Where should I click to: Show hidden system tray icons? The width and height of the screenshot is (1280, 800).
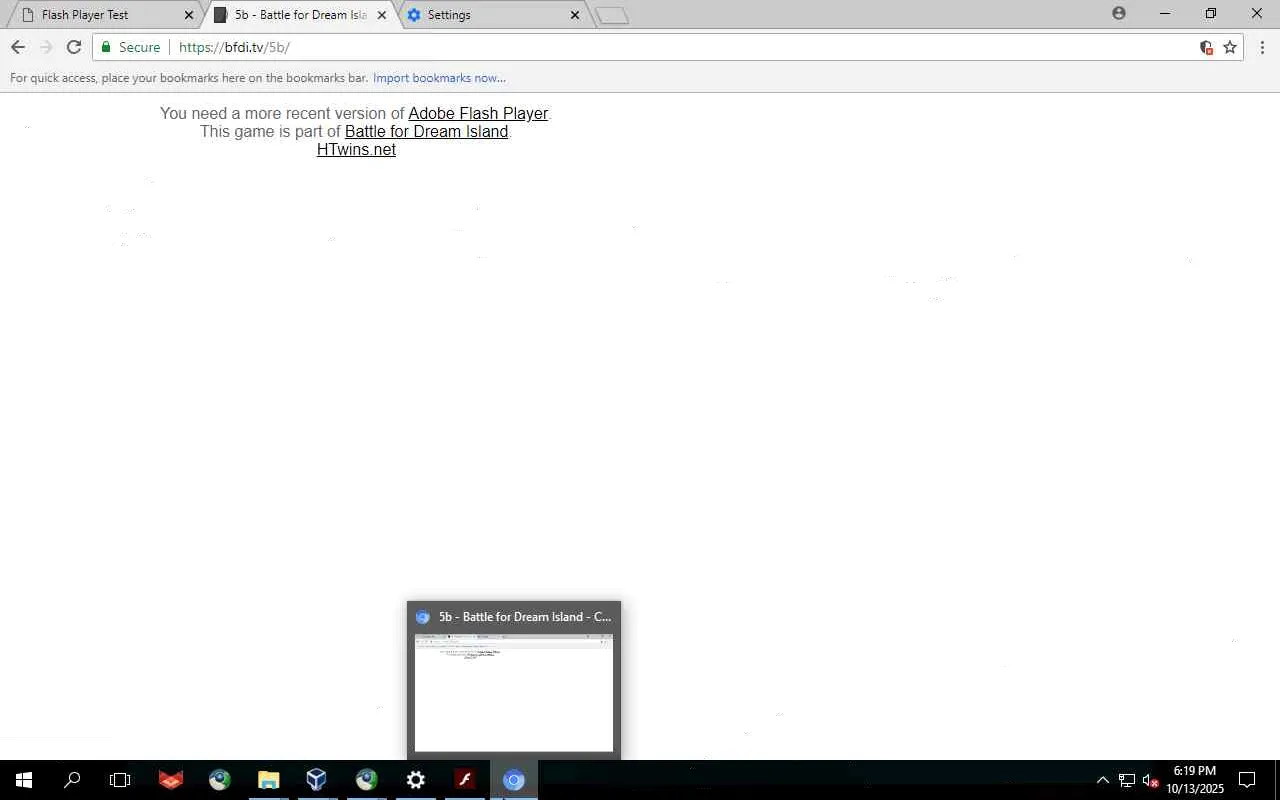(1103, 780)
